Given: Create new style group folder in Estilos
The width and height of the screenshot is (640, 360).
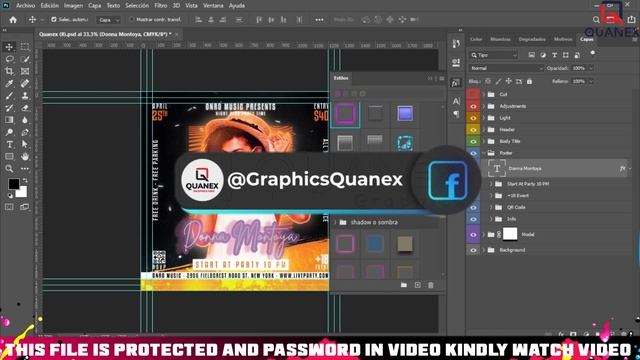Looking at the screenshot, I should 404,285.
